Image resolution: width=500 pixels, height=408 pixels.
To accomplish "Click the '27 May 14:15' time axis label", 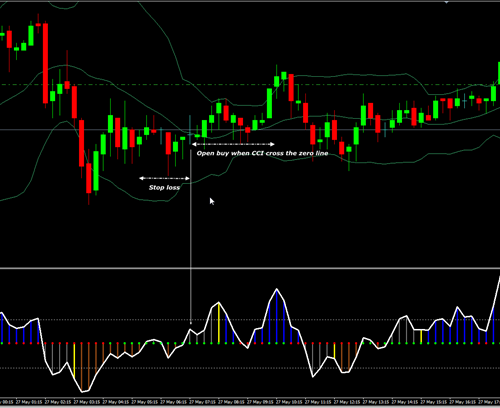I will point(406,402).
